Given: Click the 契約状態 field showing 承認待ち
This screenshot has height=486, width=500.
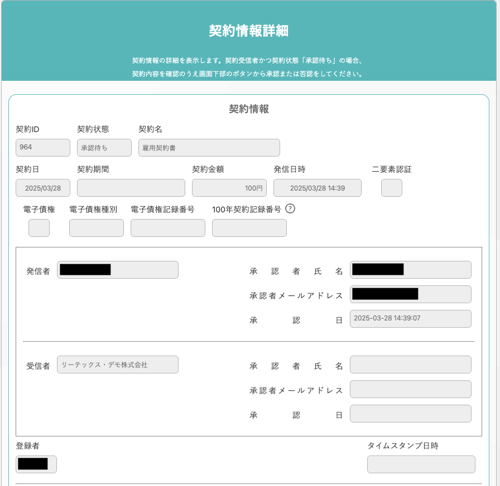Looking at the screenshot, I should pyautogui.click(x=104, y=148).
